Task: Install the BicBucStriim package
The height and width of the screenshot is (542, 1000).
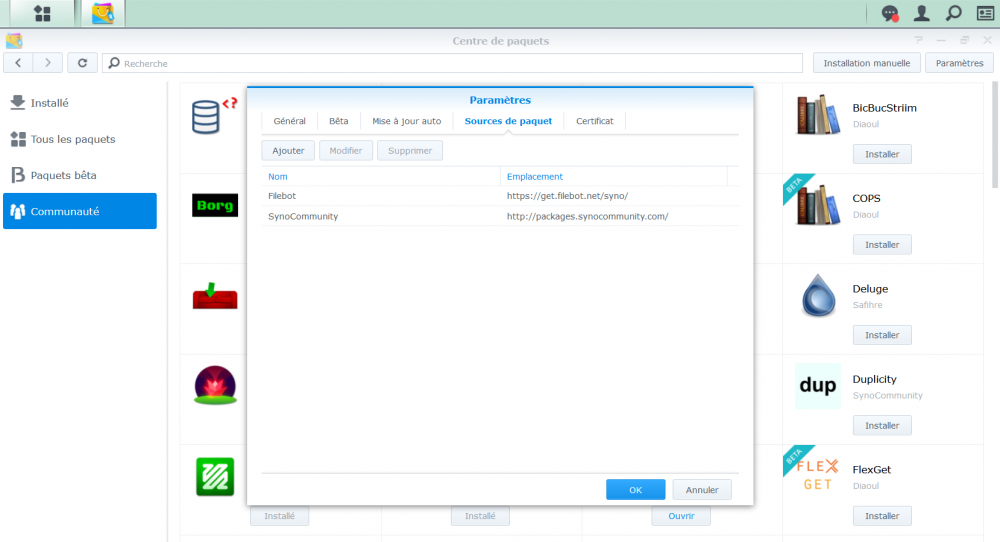Action: [x=882, y=154]
